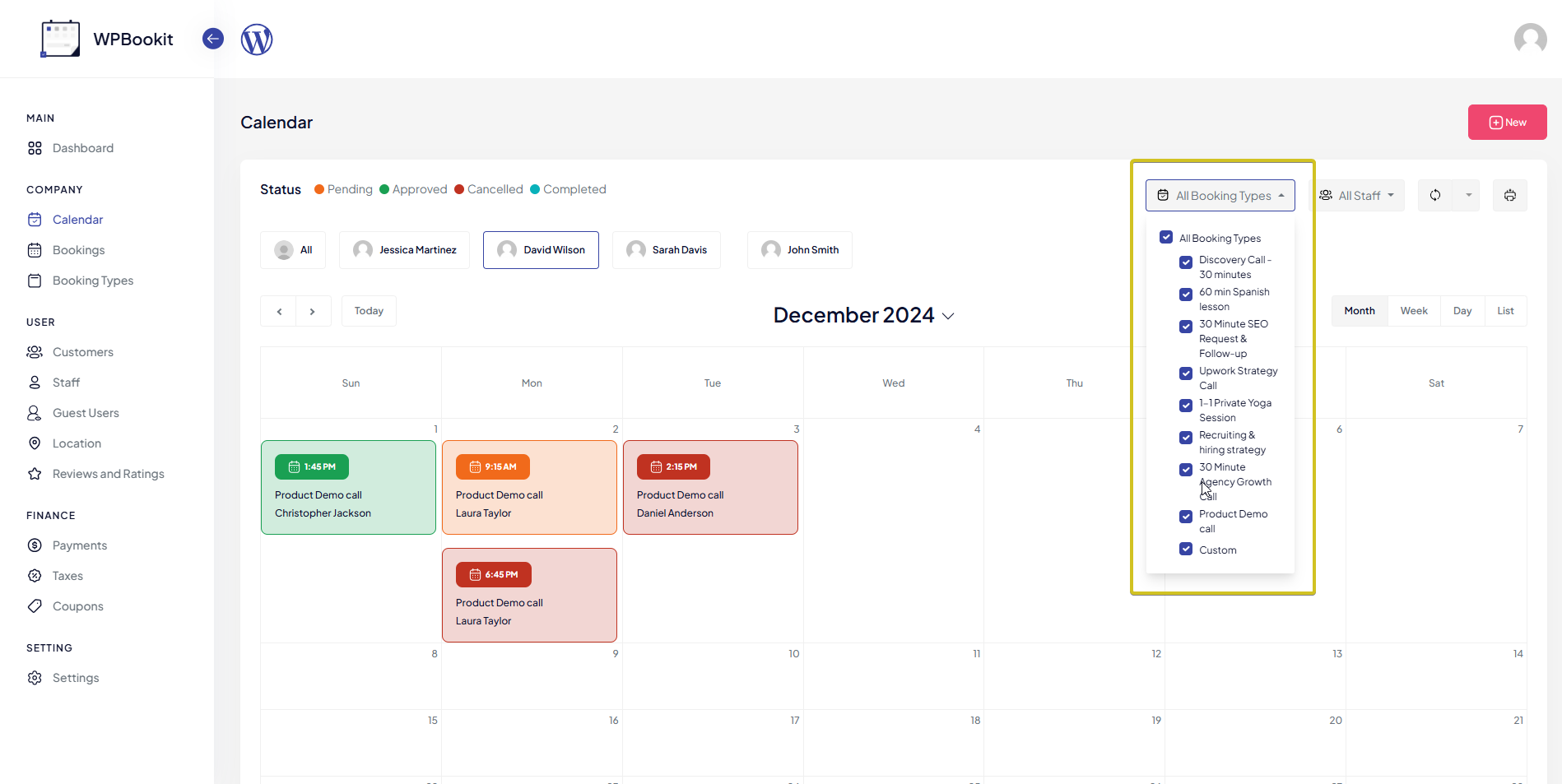
Task: Uncheck Discovery Call - 30 minutes checkbox
Action: 1186,262
